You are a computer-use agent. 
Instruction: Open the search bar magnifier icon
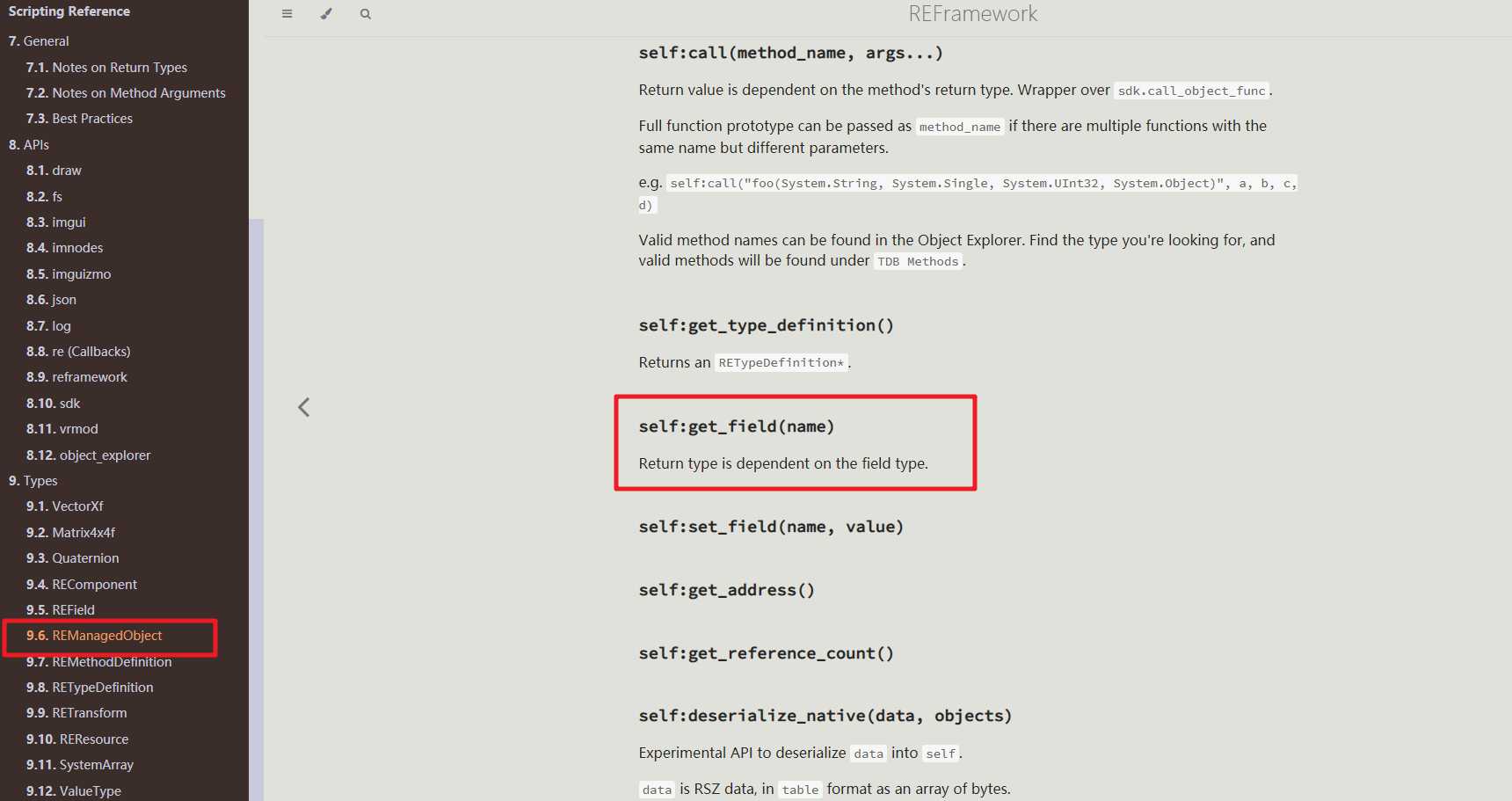(x=366, y=14)
